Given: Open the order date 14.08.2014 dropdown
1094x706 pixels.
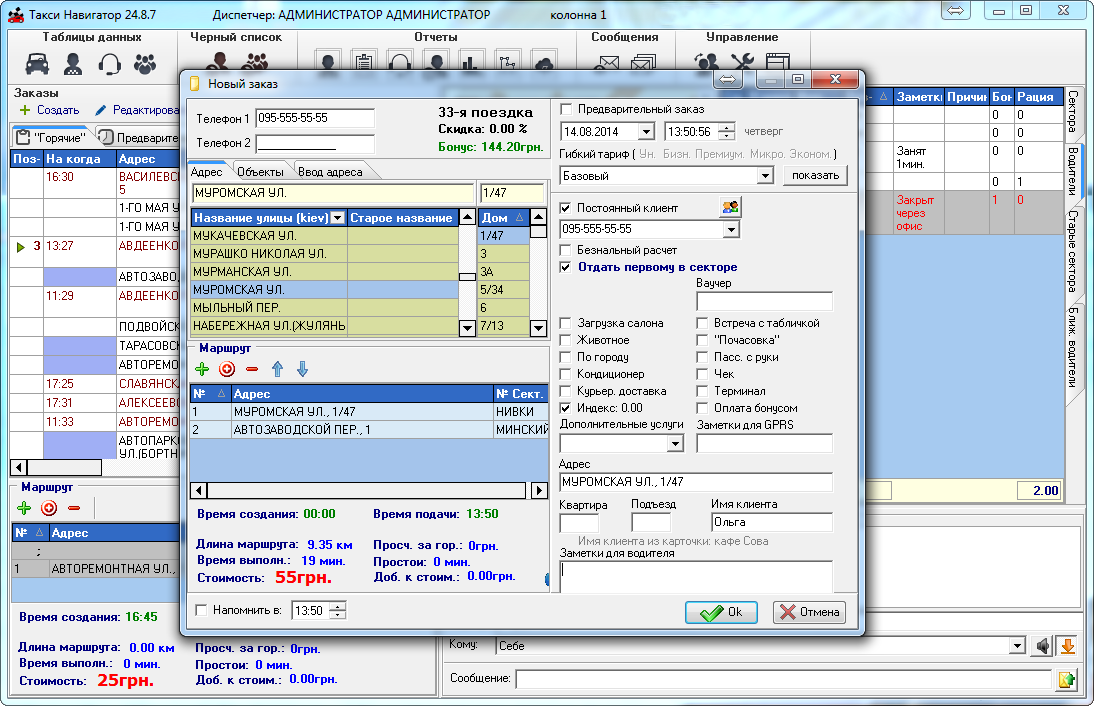Looking at the screenshot, I should 645,131.
